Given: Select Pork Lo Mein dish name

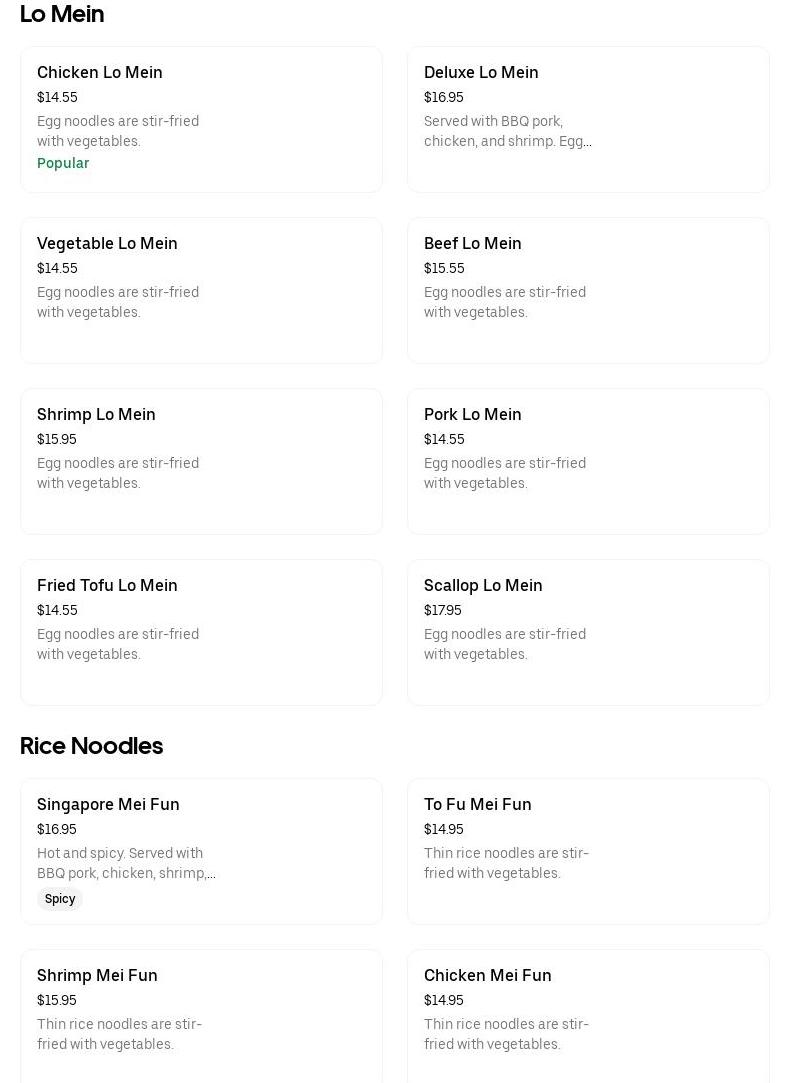Looking at the screenshot, I should [472, 415].
